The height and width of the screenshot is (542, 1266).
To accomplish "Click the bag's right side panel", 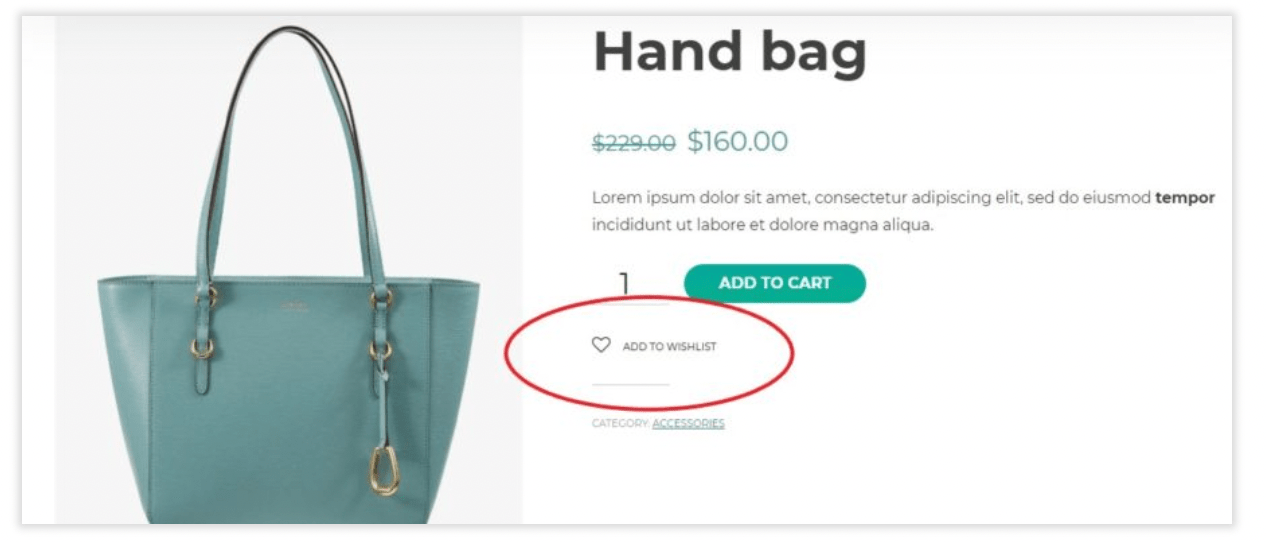I will point(455,400).
